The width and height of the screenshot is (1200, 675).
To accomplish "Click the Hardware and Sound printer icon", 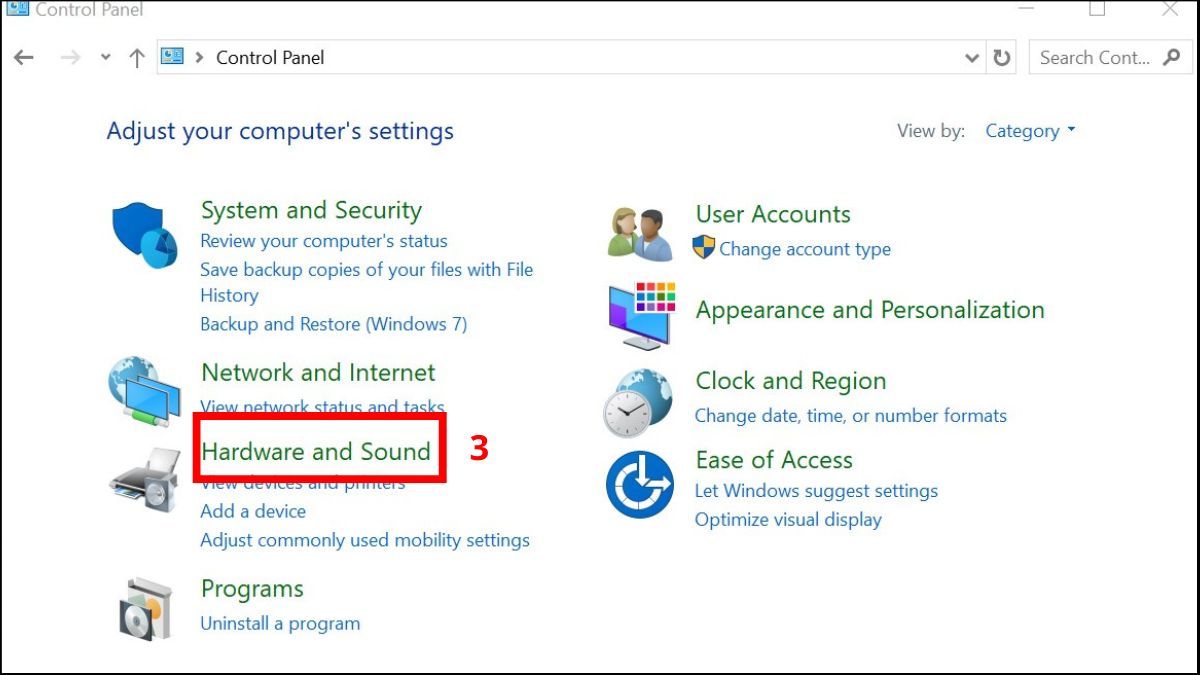I will (x=144, y=480).
